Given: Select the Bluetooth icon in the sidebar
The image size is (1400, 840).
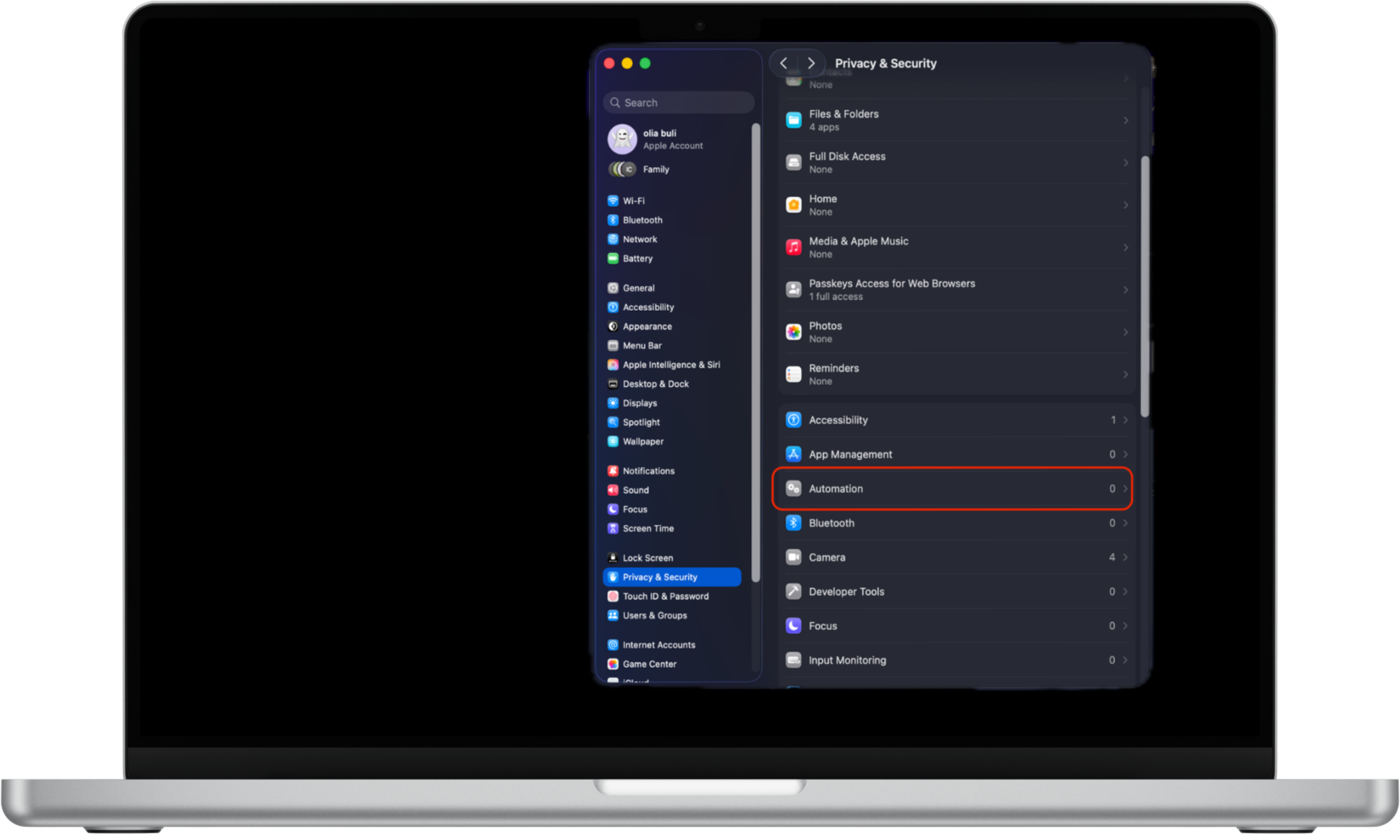Looking at the screenshot, I should coord(614,220).
